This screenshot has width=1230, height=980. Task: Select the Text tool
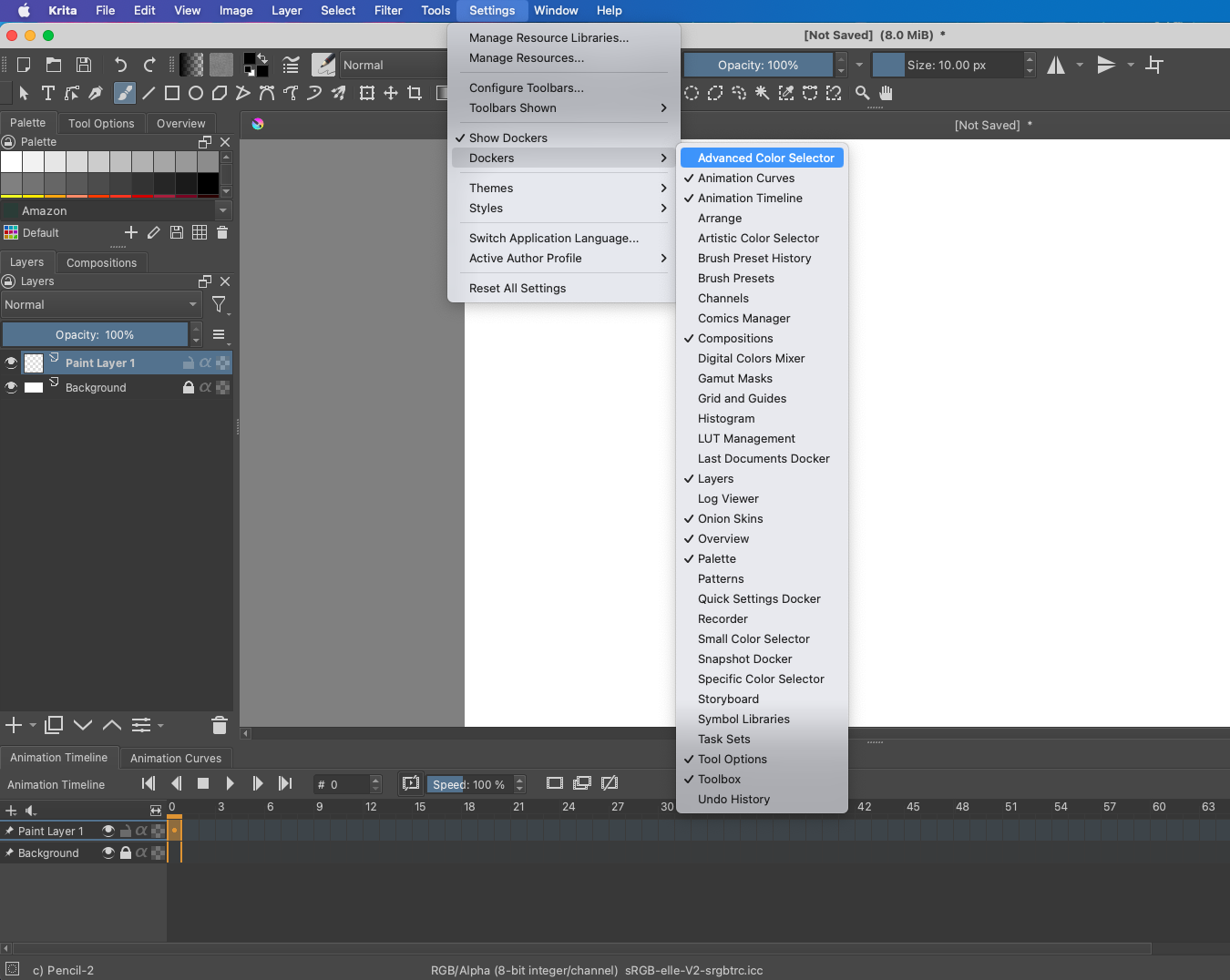point(47,93)
